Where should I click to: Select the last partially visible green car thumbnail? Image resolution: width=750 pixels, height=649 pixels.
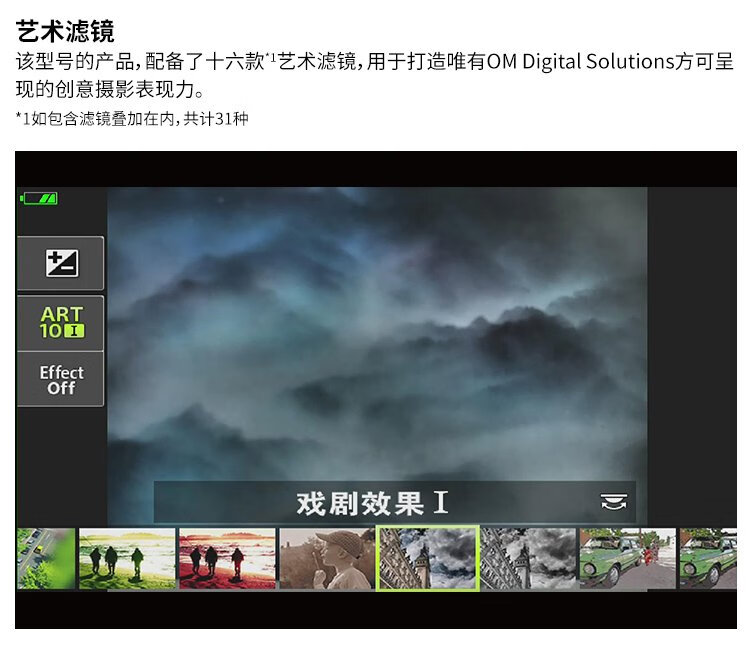point(708,558)
